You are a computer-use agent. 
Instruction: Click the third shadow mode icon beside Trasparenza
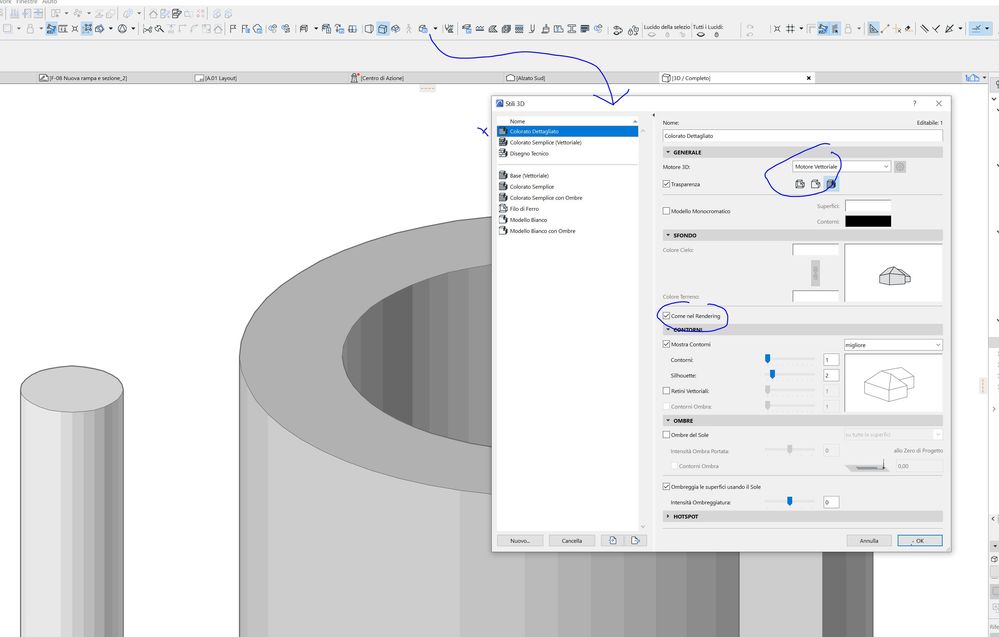[x=831, y=184]
